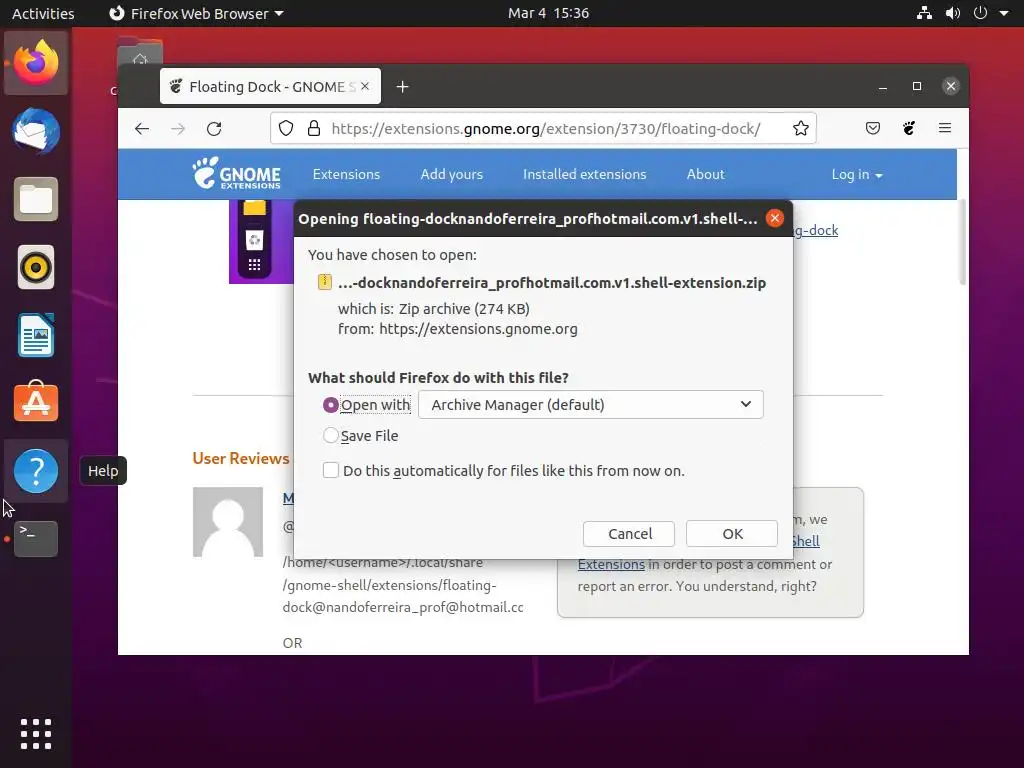Launch Thunderbird mail from the dock
Screen dimensions: 1024x768
pyautogui.click(x=36, y=131)
